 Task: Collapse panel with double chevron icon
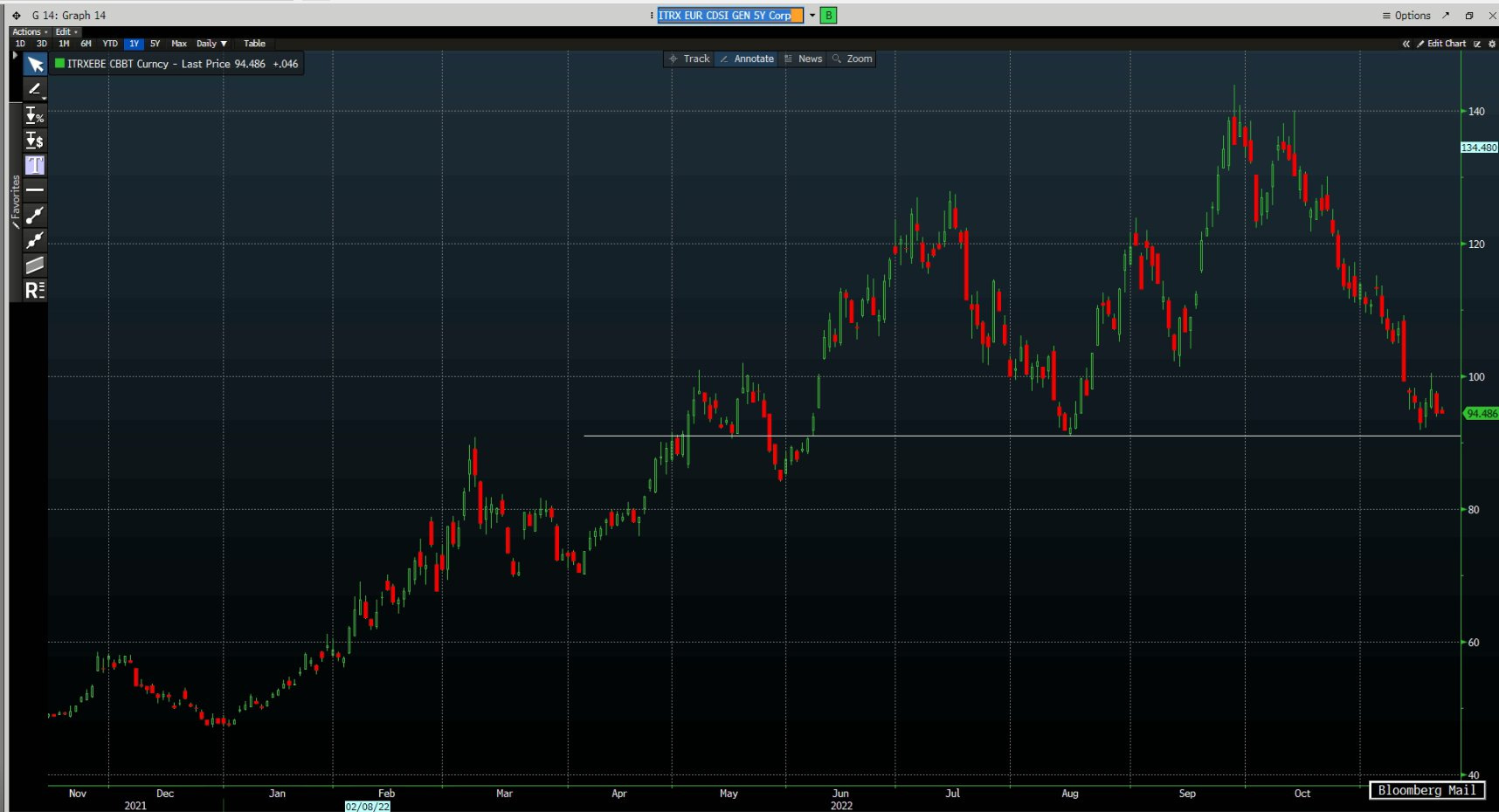tap(1406, 44)
